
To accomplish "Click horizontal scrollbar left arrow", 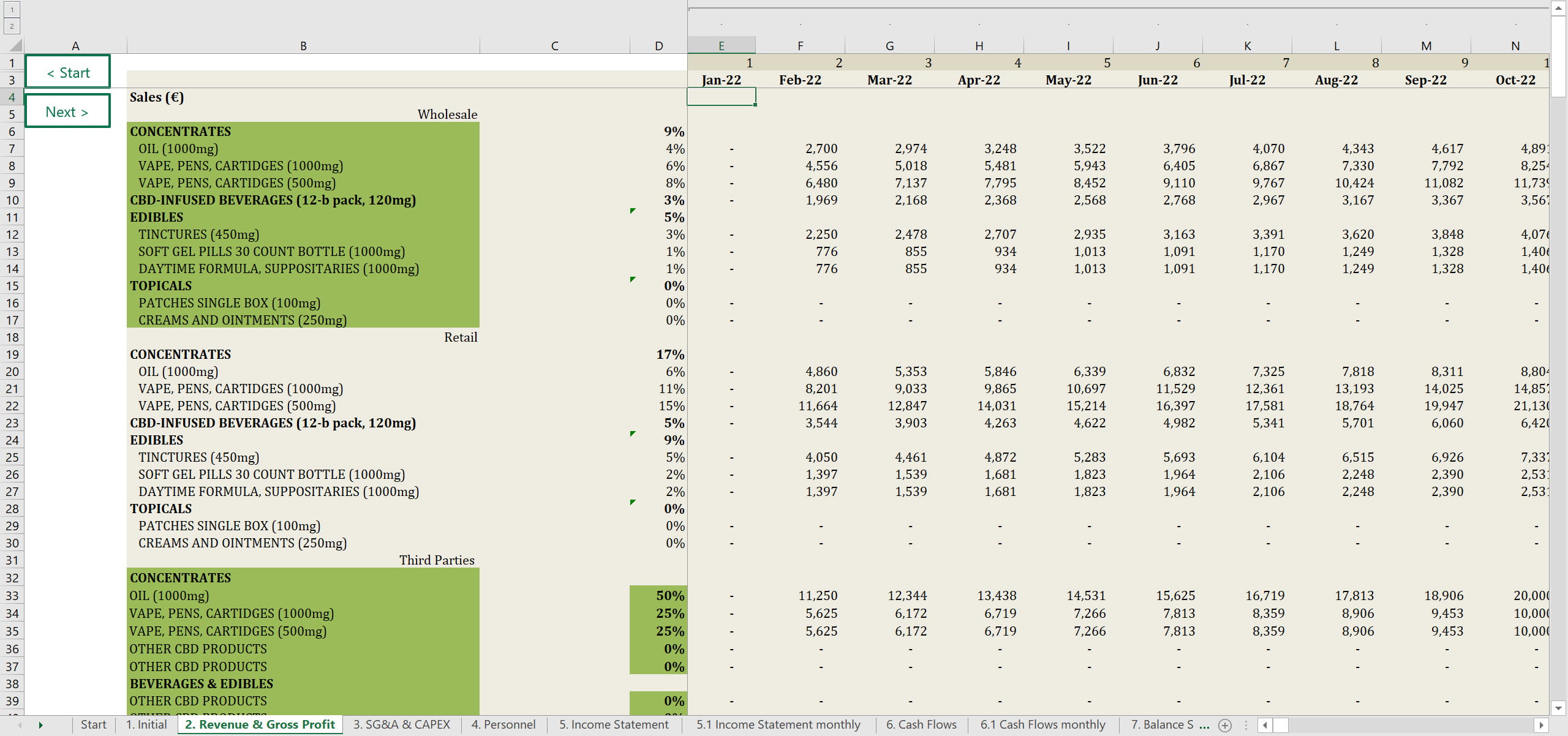I will pos(1265,725).
